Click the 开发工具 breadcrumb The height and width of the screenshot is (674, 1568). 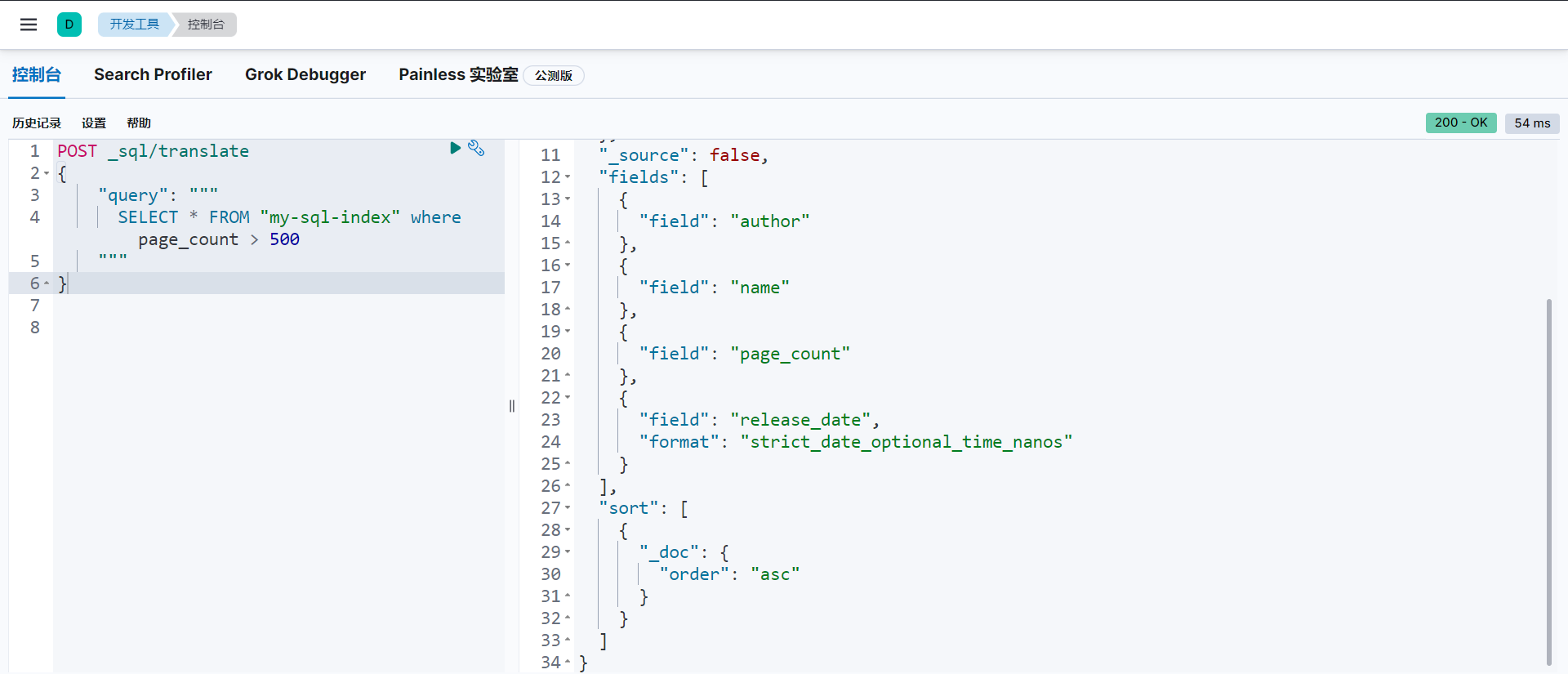pos(135,25)
